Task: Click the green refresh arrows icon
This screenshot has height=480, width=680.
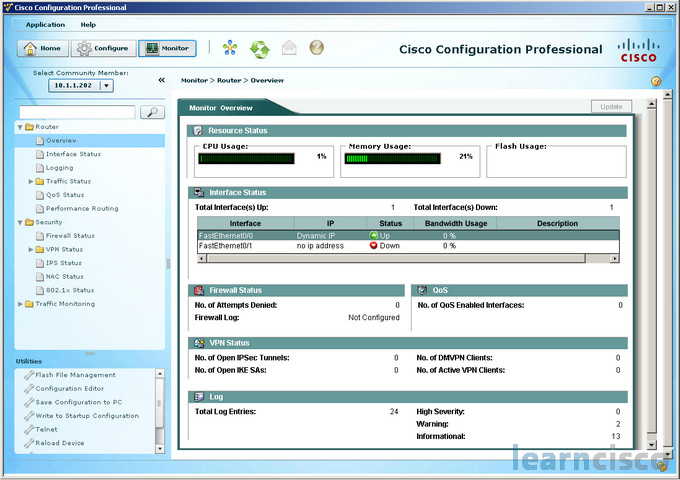Action: 260,49
